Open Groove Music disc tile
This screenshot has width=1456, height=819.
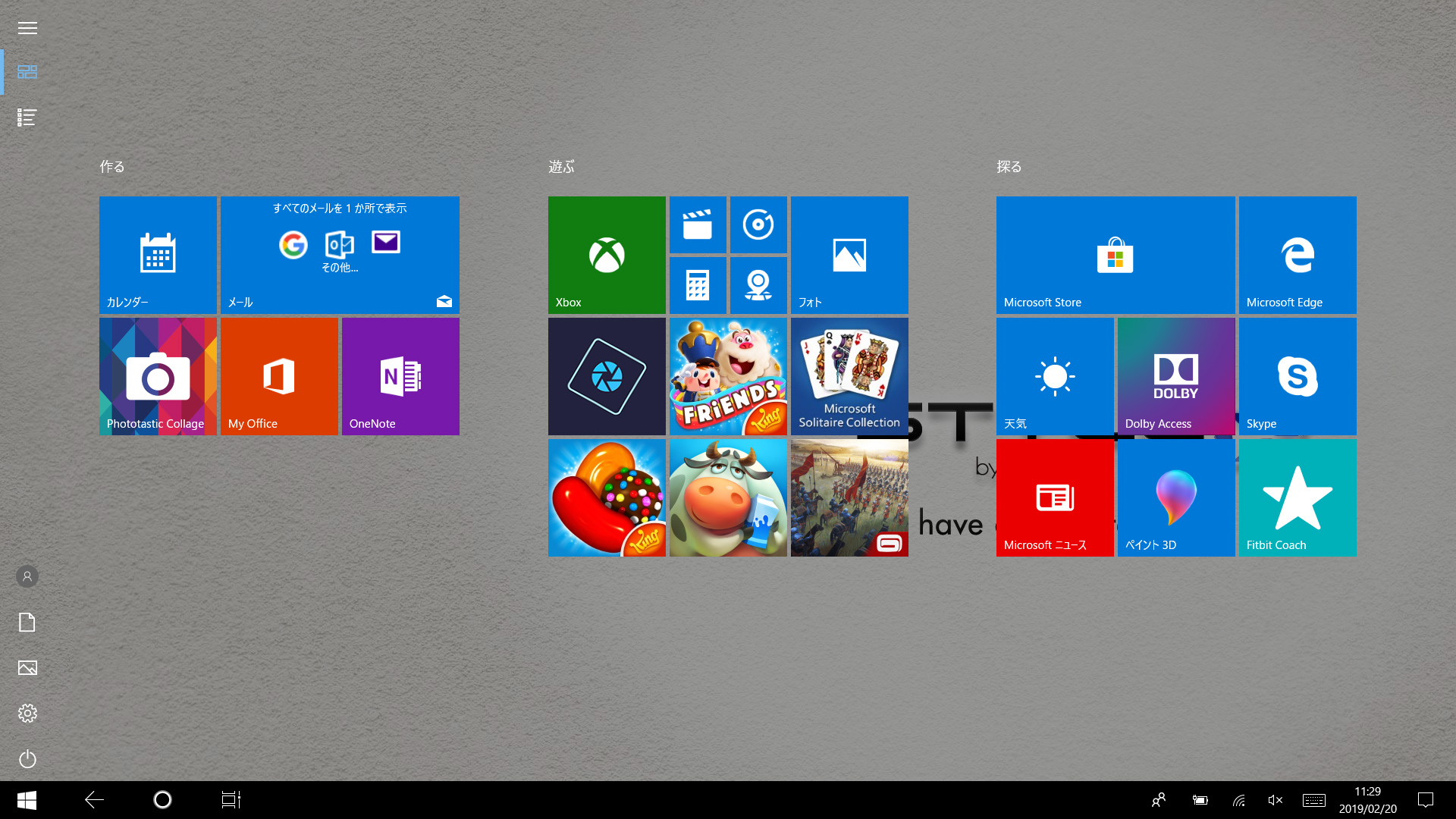point(758,225)
